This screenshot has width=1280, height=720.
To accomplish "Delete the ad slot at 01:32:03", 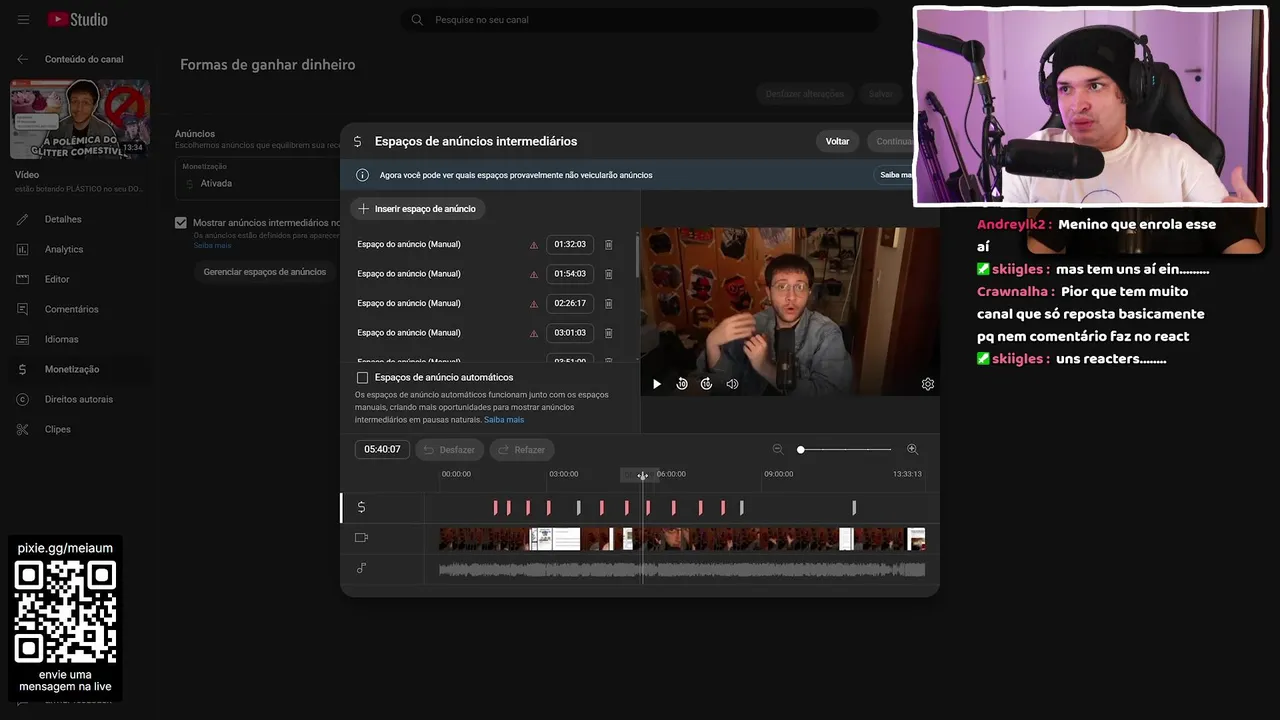I will (x=608, y=244).
